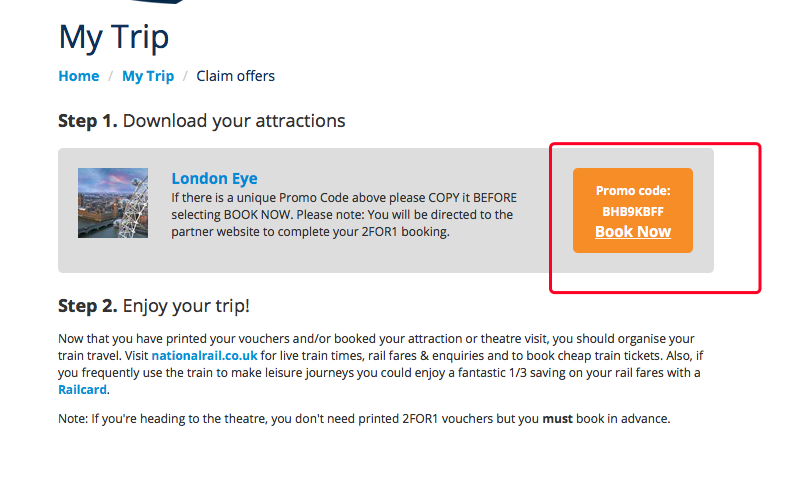
Task: Click the BHB9KBFF promo code text
Action: (633, 211)
